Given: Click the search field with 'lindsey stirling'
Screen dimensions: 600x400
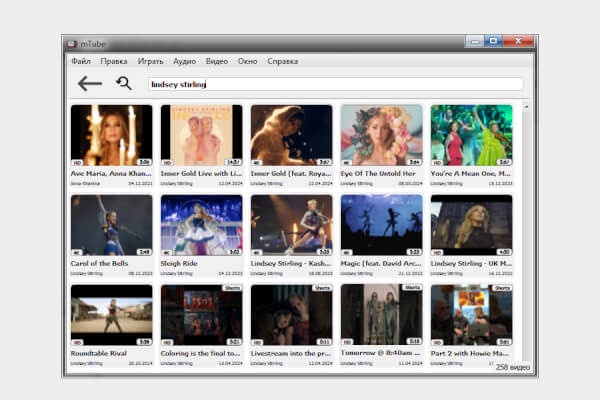Looking at the screenshot, I should pos(335,84).
